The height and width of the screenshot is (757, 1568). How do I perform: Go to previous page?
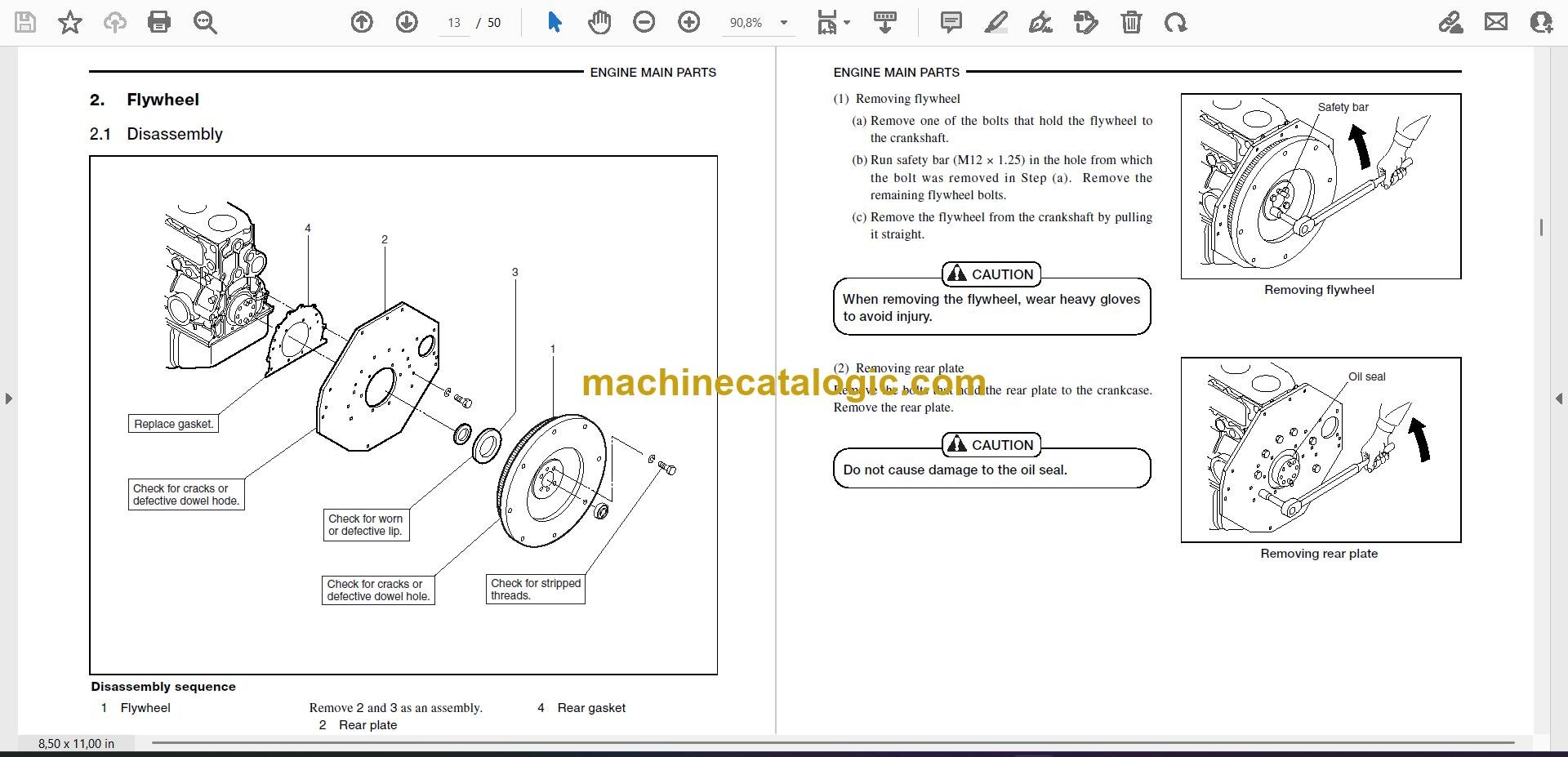point(362,22)
